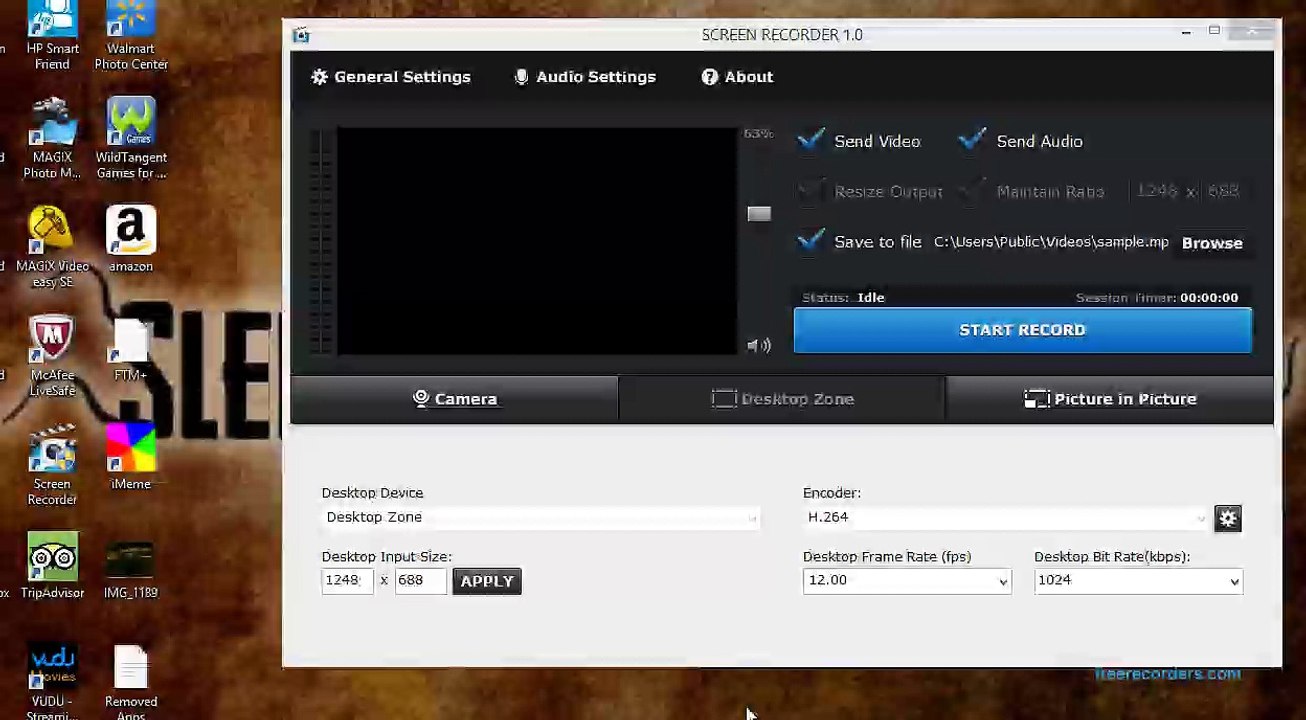Click Browse to choose output file
1306x720 pixels.
(1212, 243)
